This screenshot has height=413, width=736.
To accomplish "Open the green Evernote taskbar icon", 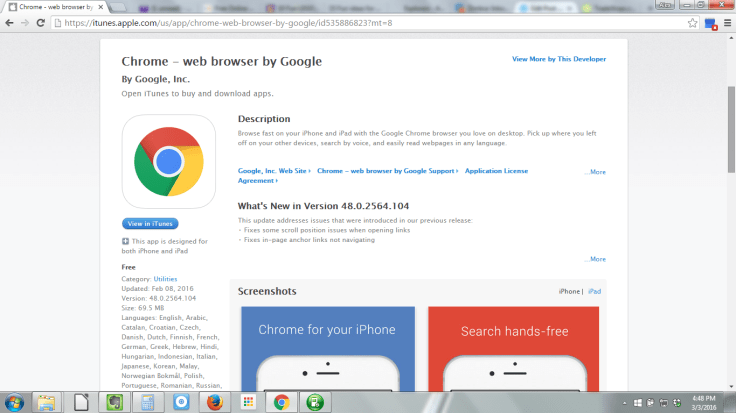I will pyautogui.click(x=114, y=403).
